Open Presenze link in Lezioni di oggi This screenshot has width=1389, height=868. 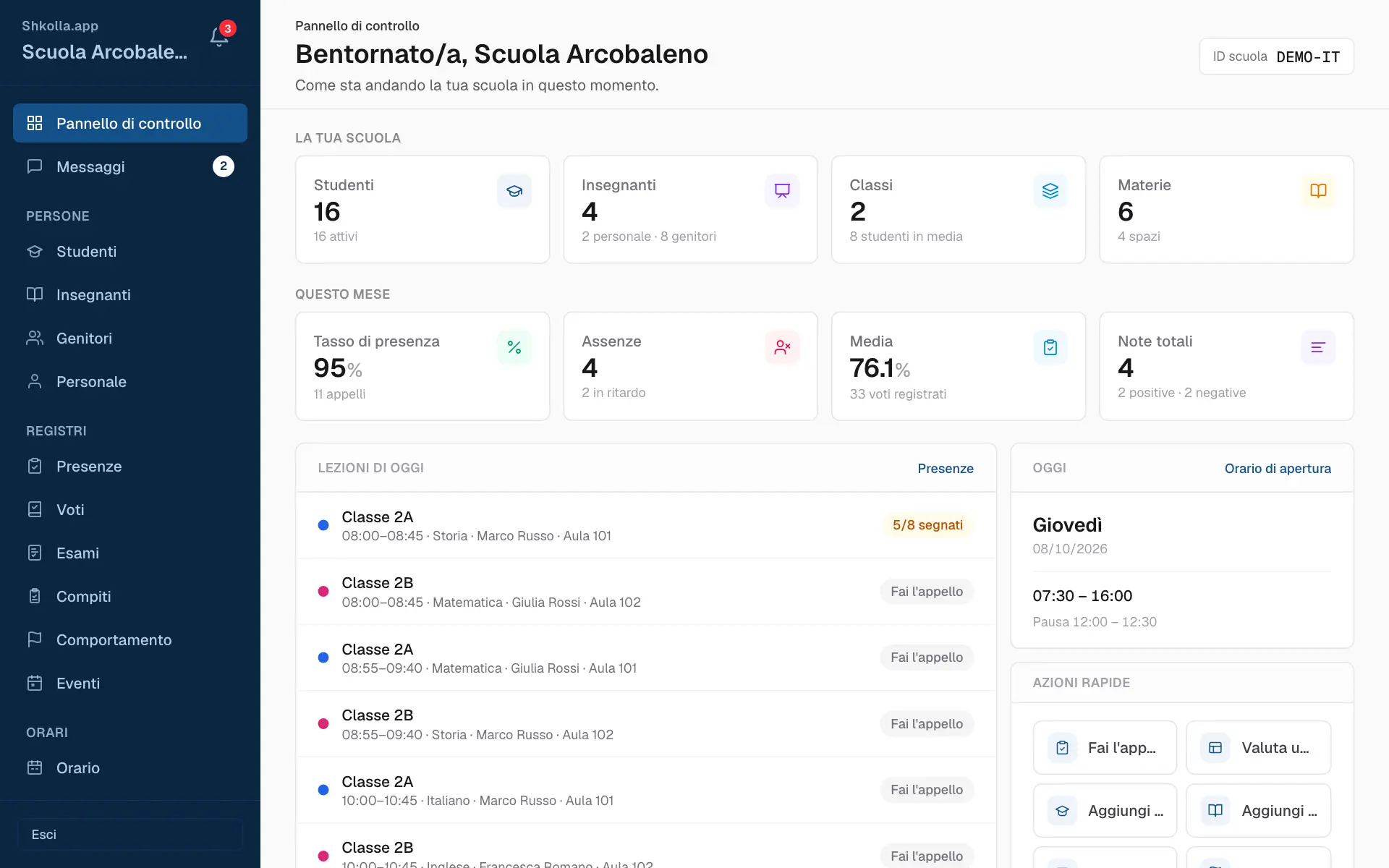pyautogui.click(x=946, y=468)
